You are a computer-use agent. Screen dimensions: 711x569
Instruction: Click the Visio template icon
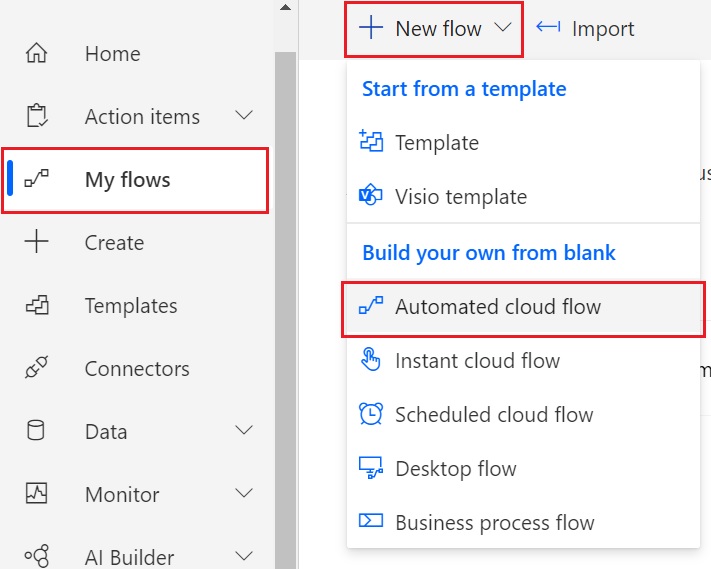click(x=370, y=197)
